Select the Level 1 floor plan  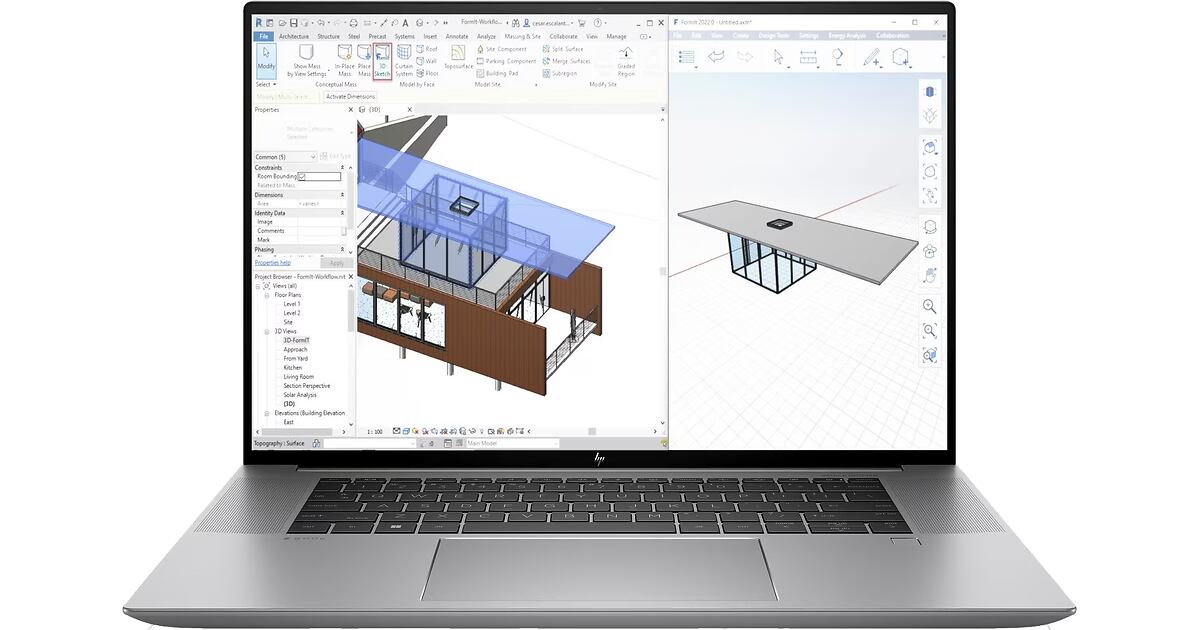291,304
